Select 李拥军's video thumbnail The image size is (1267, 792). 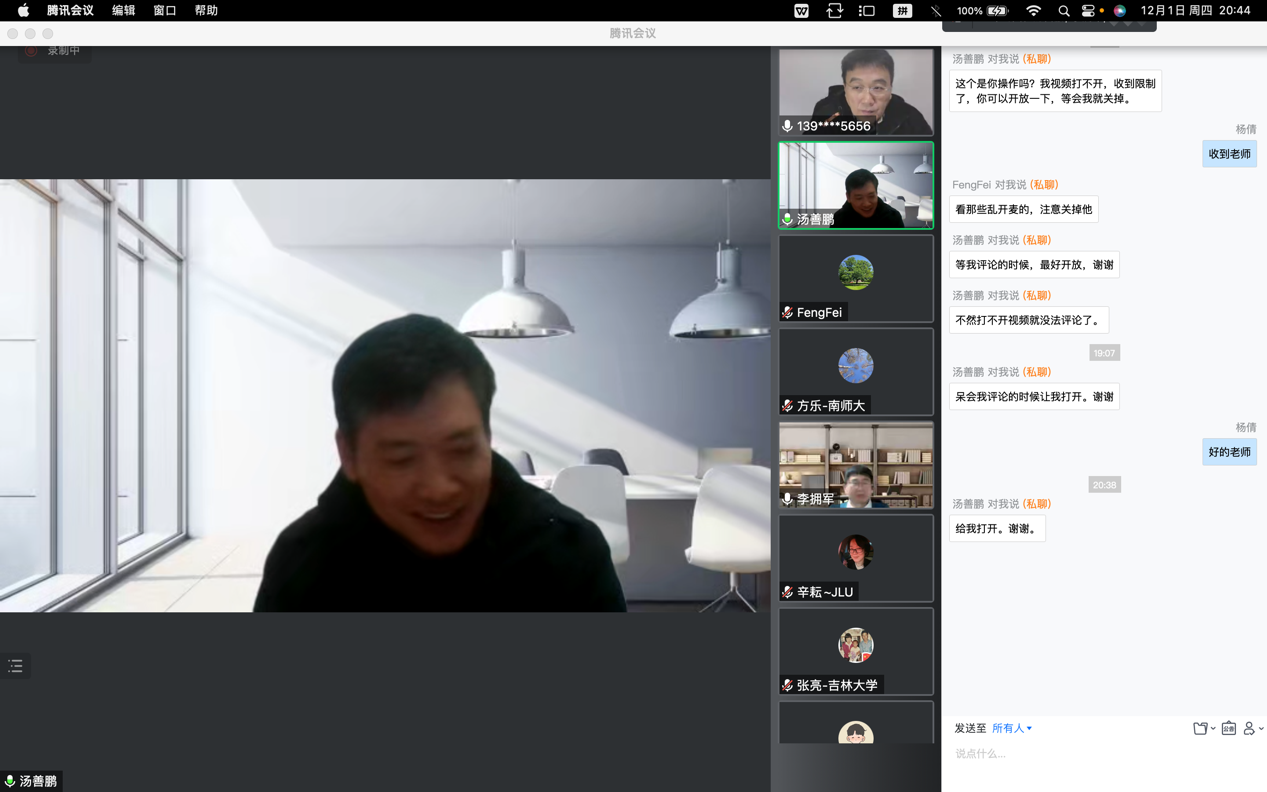coord(856,463)
